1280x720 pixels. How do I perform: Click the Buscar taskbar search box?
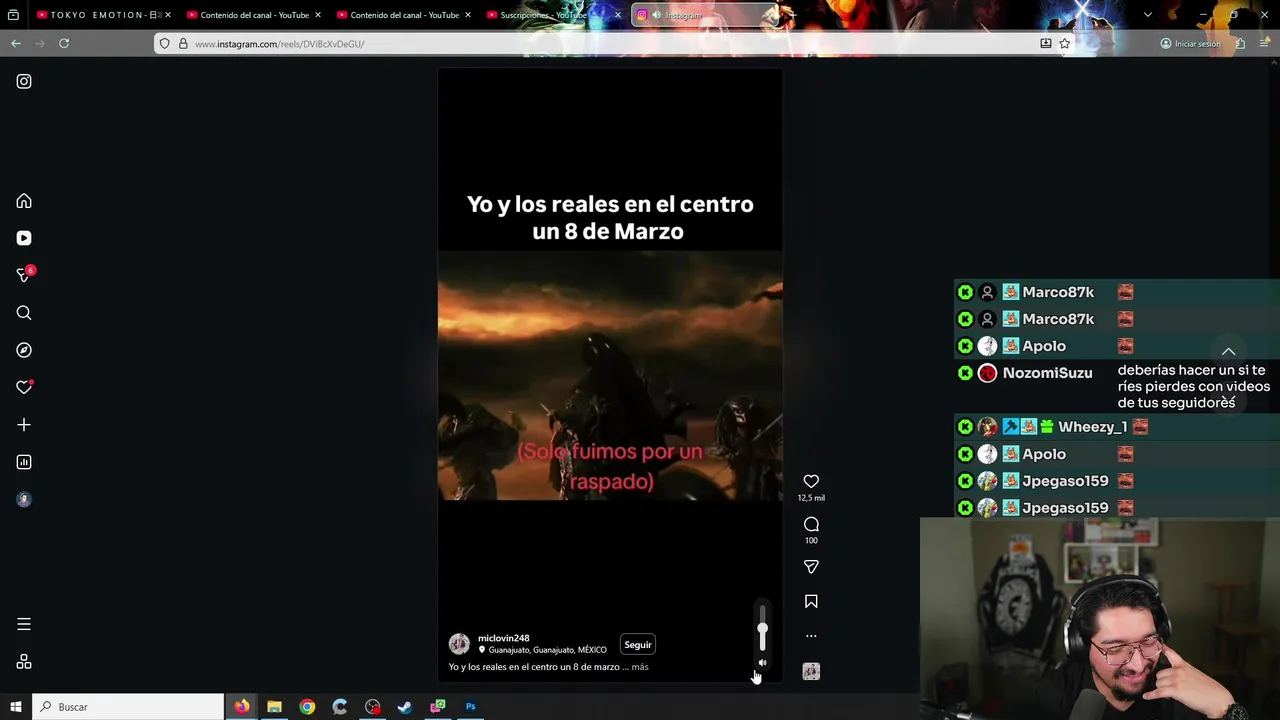tap(128, 707)
